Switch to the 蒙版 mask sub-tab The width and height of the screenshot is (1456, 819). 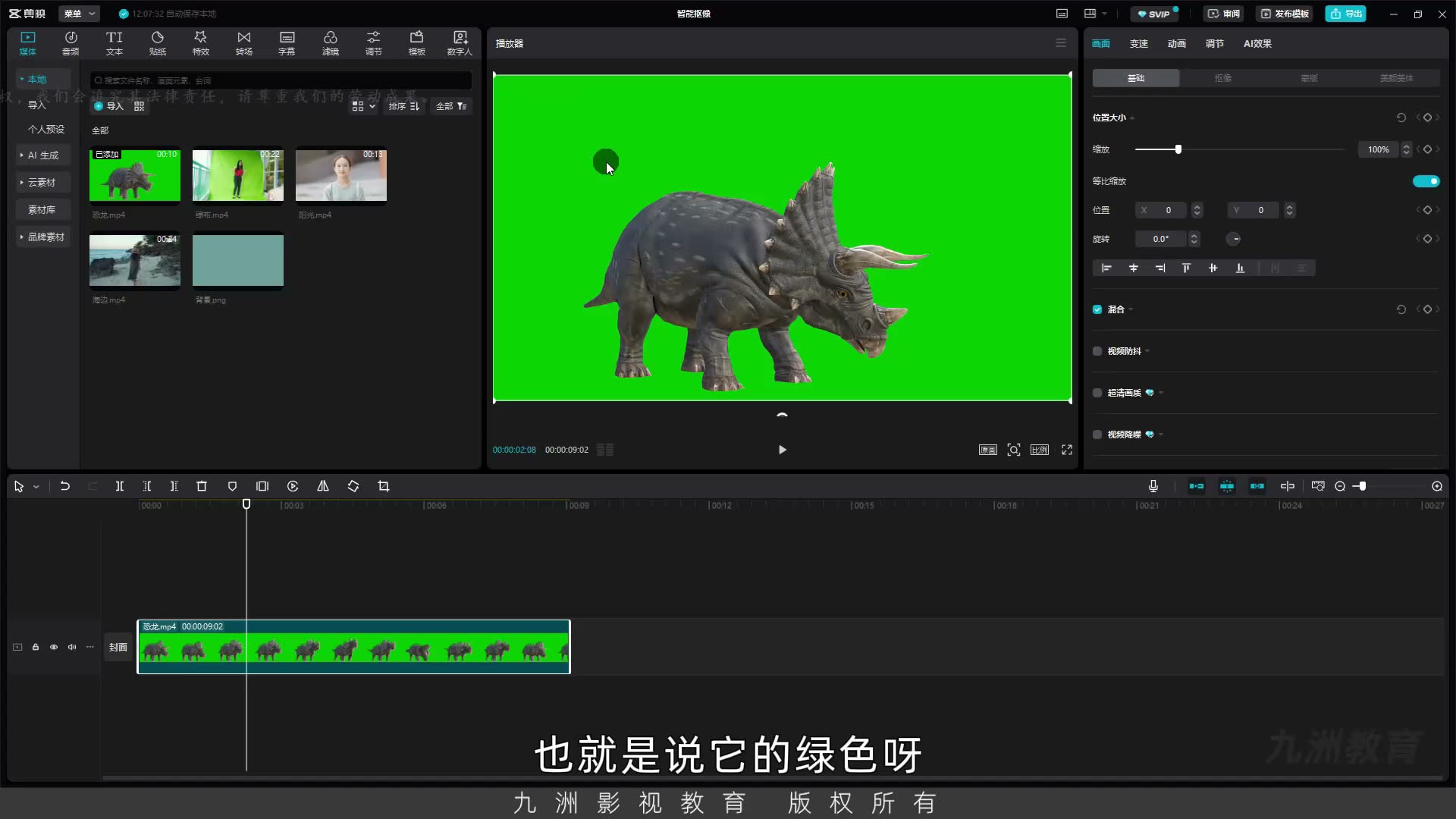(1309, 78)
